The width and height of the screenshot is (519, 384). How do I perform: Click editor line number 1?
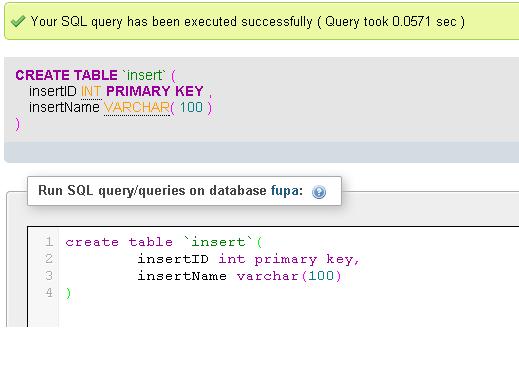click(x=49, y=242)
